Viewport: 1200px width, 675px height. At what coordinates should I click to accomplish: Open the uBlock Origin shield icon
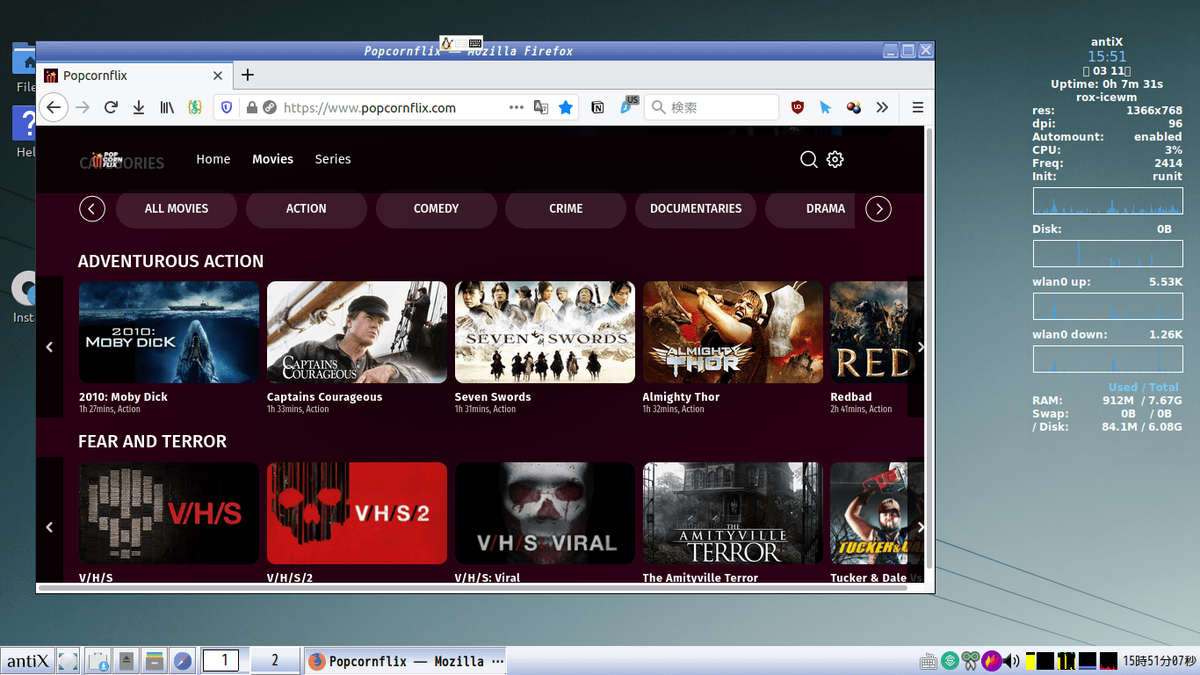pyautogui.click(x=797, y=107)
